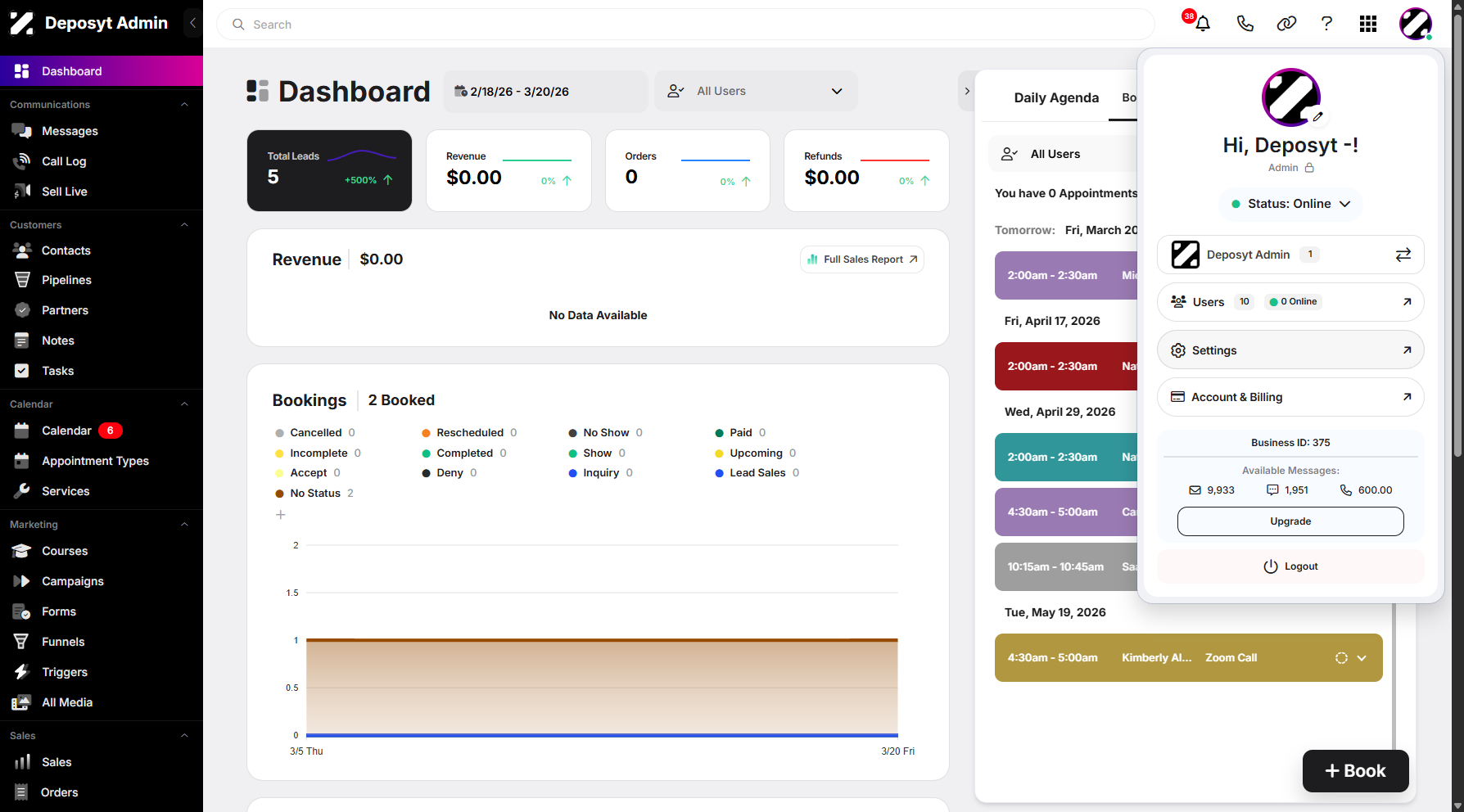The width and height of the screenshot is (1464, 812).
Task: Click the Logout button
Action: (x=1290, y=566)
